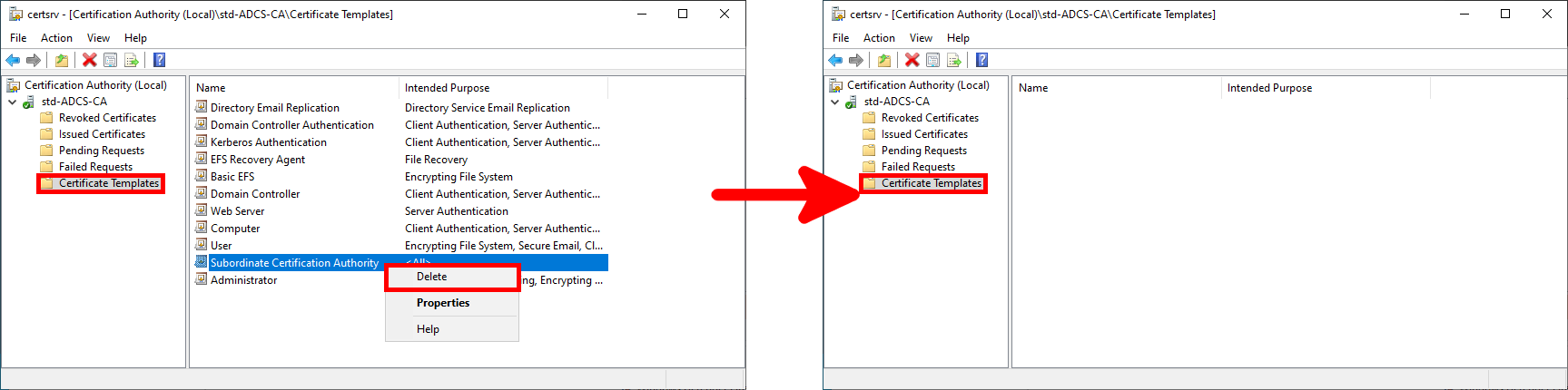Open the Help menu in the left window

tap(135, 38)
